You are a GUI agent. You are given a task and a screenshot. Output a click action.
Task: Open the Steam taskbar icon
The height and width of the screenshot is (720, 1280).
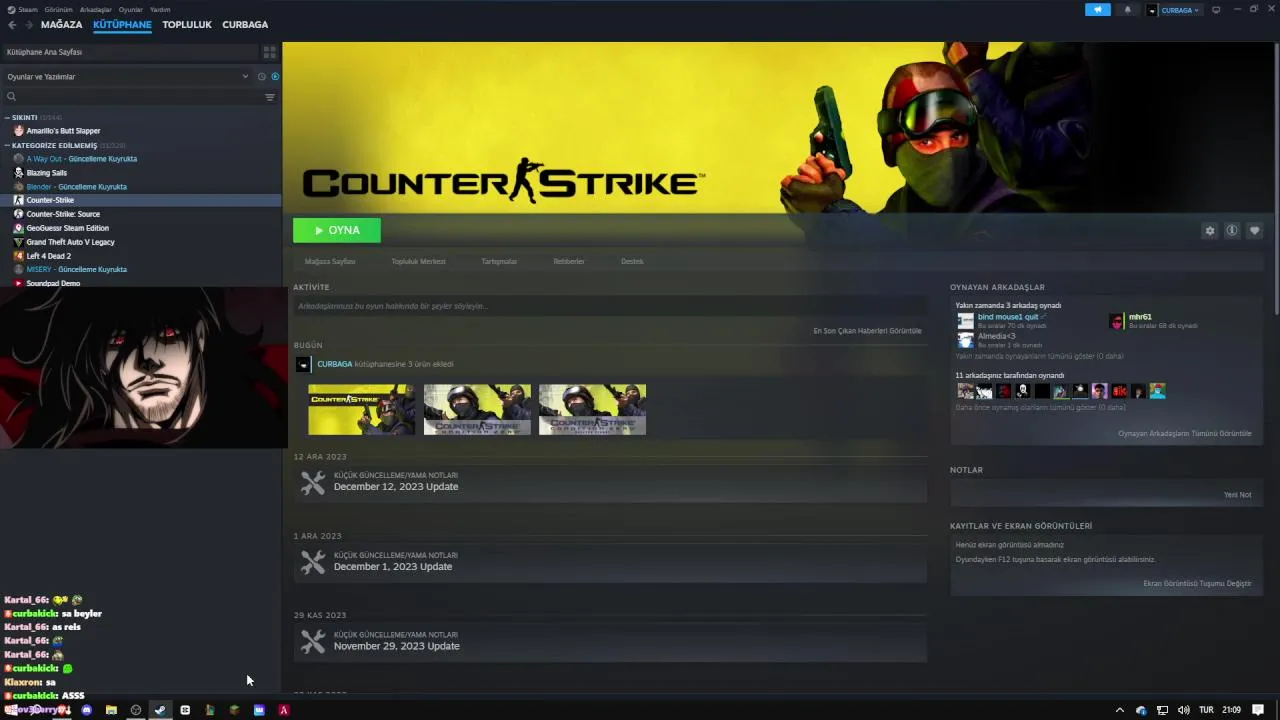coord(160,710)
